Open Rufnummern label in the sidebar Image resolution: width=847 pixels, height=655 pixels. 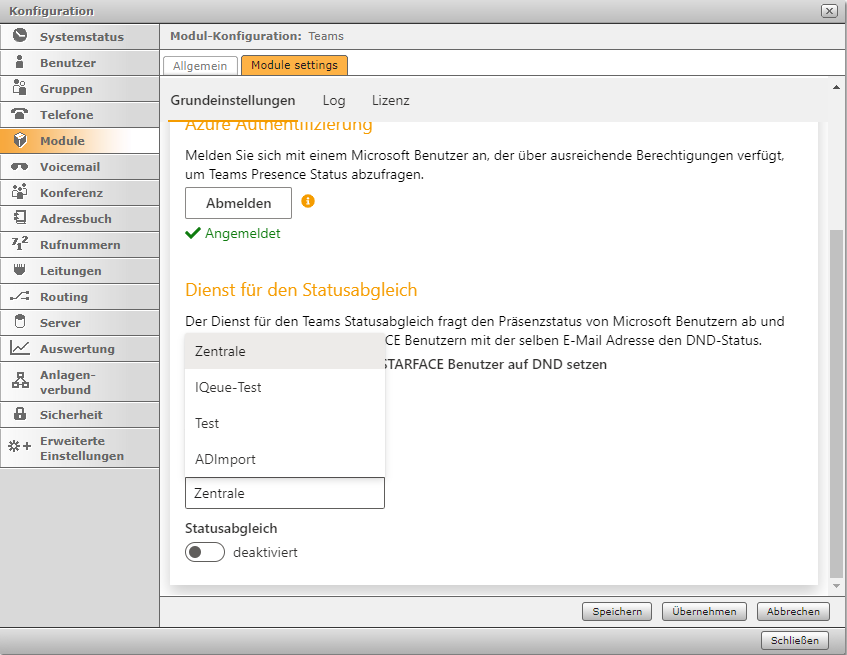point(80,245)
